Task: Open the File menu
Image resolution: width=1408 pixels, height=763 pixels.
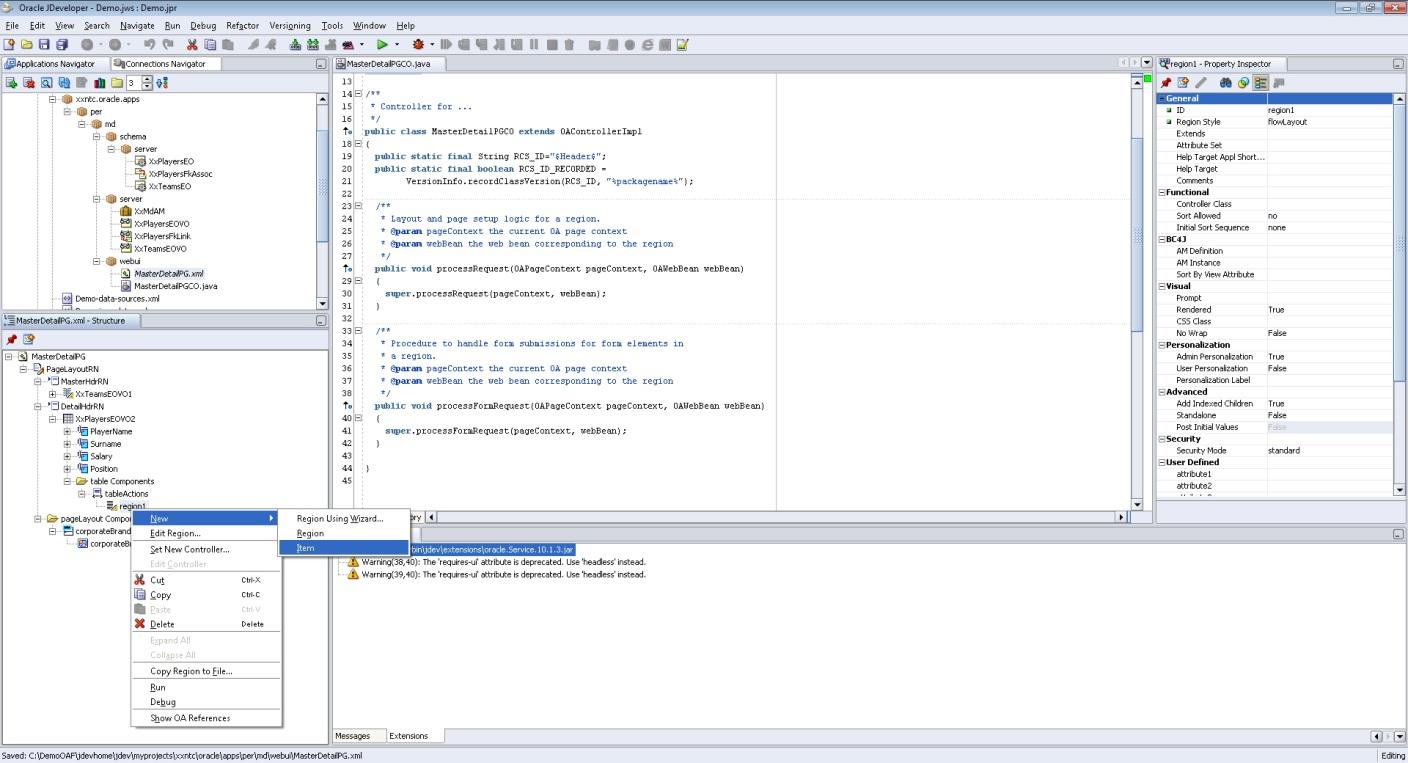Action: pyautogui.click(x=12, y=25)
